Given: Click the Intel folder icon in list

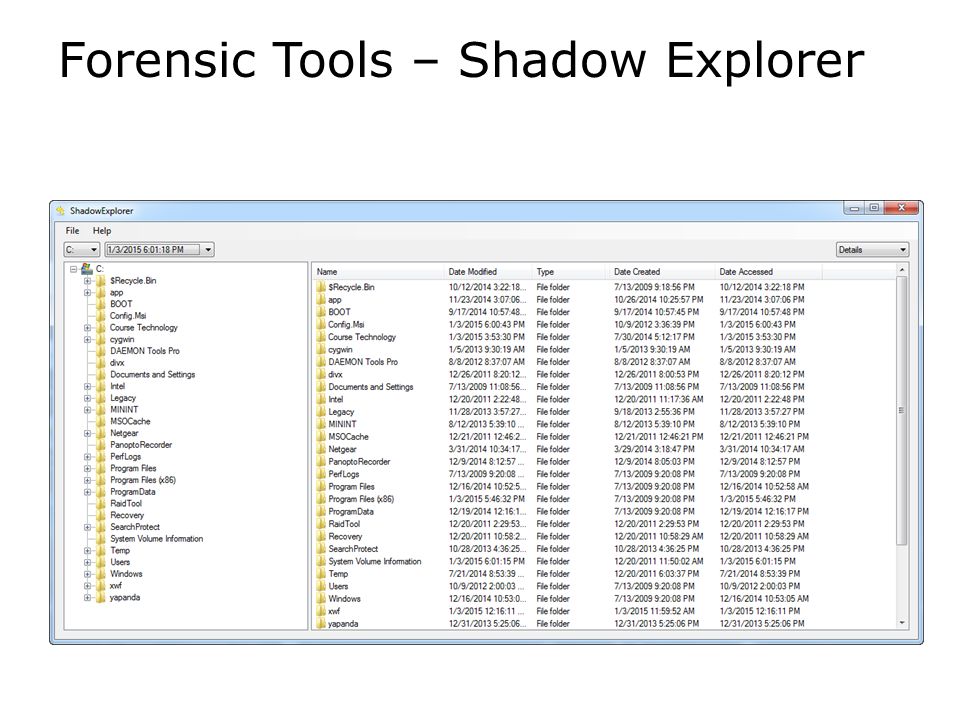Looking at the screenshot, I should 321,399.
